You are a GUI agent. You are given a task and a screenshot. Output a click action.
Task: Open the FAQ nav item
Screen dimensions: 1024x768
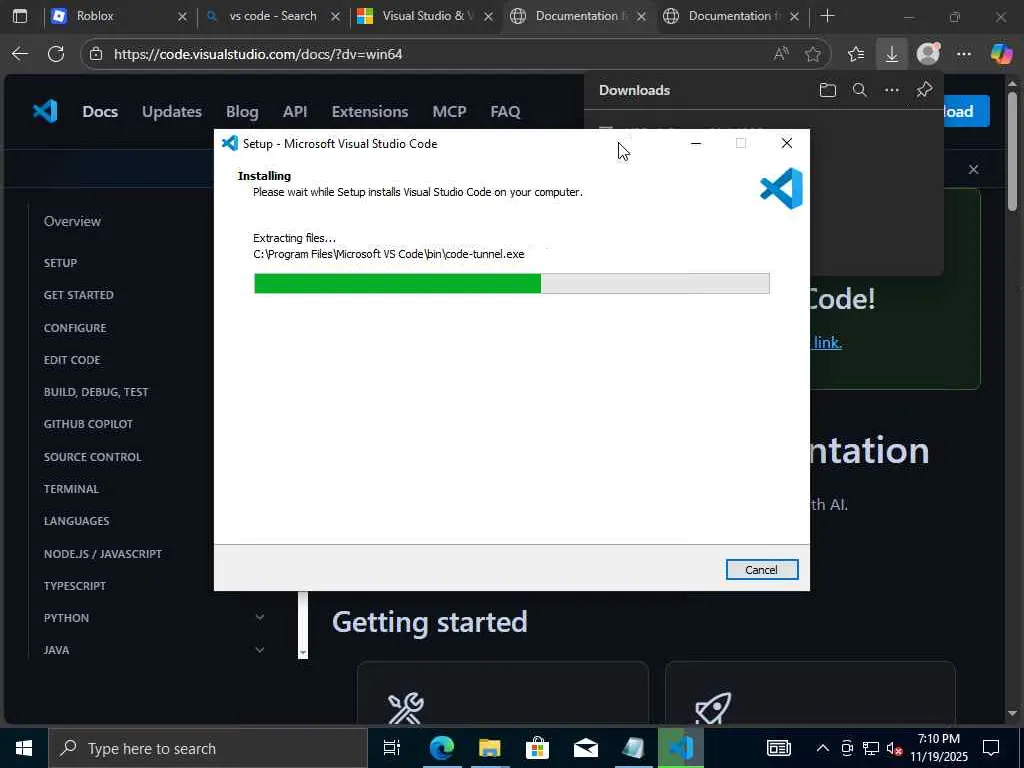click(x=505, y=112)
